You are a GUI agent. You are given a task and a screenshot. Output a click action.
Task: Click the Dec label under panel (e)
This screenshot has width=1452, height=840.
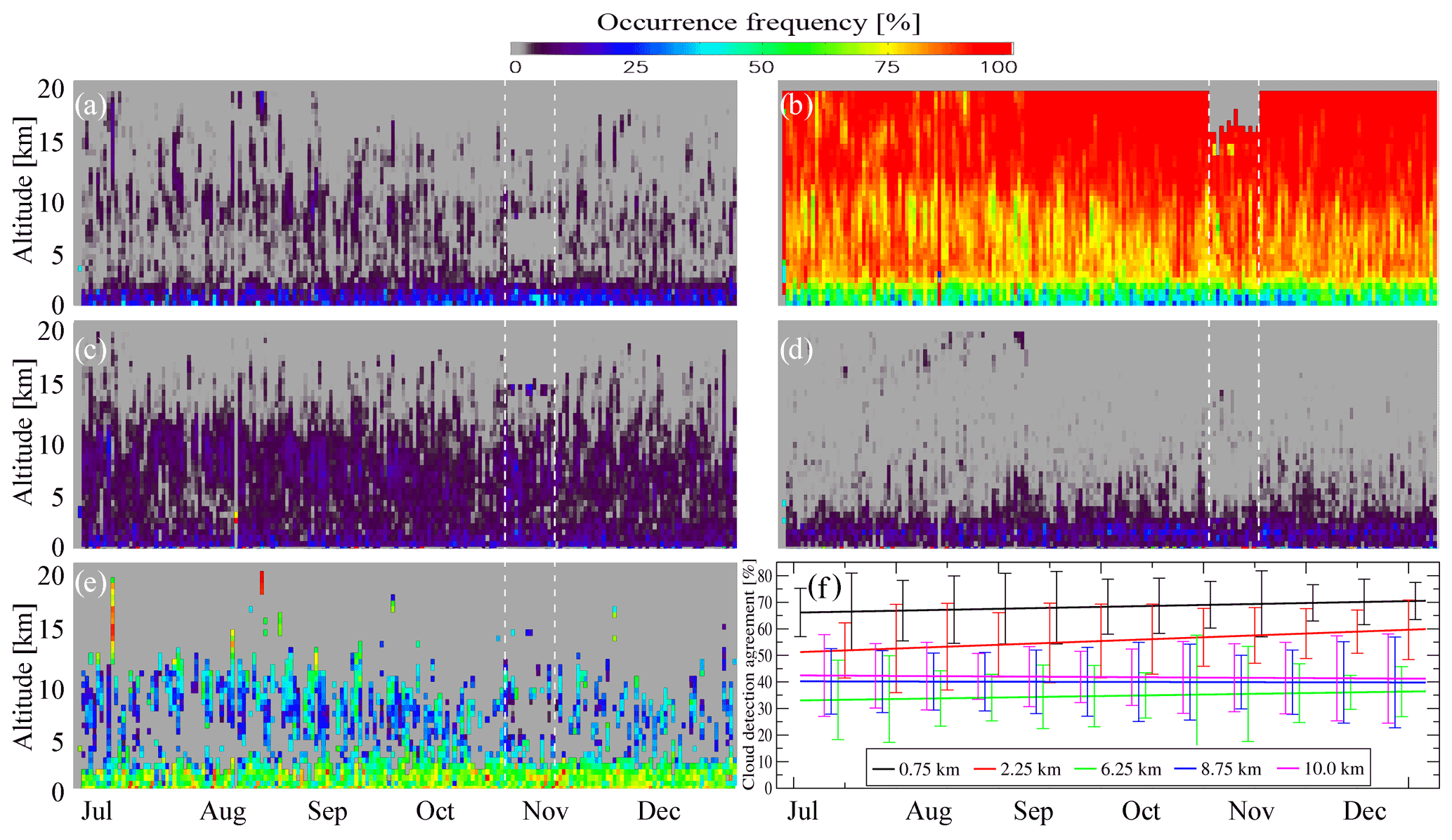[658, 811]
